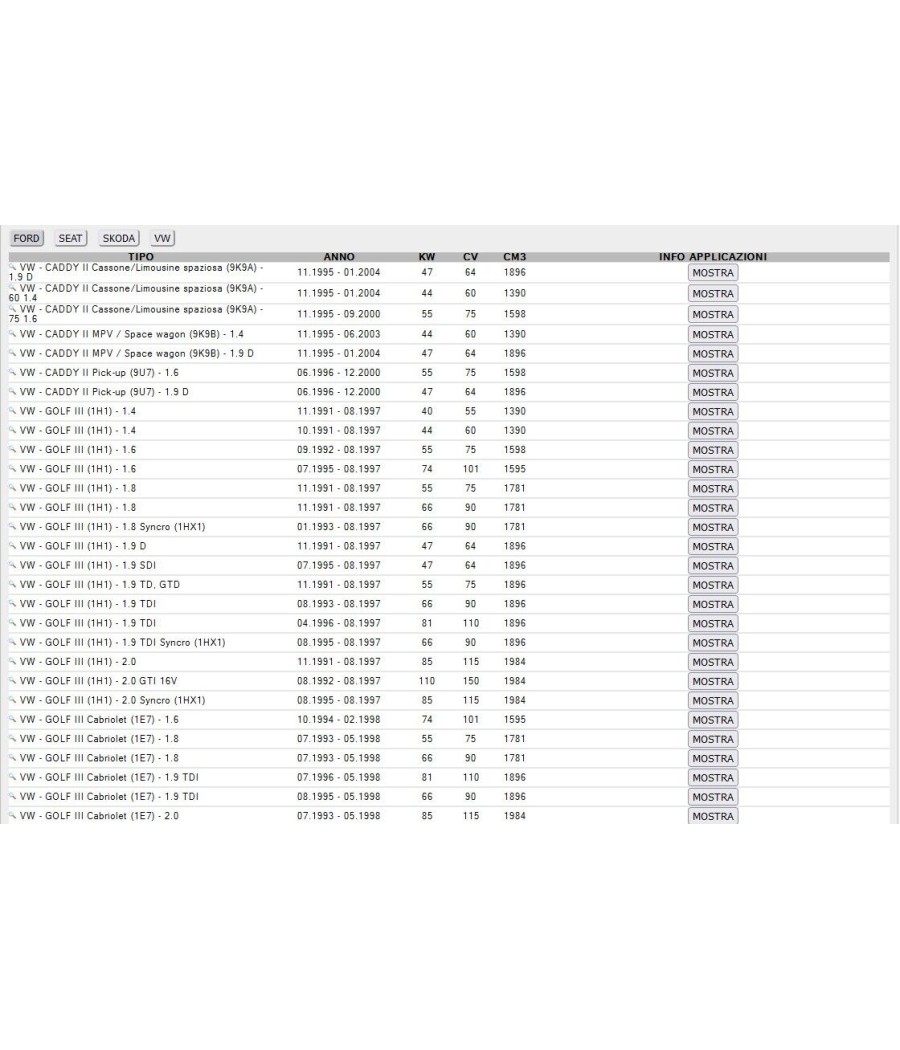The height and width of the screenshot is (1050, 900).
Task: Click magnifier for CADDY II Cassone 60 1.4
Action: click(x=13, y=288)
